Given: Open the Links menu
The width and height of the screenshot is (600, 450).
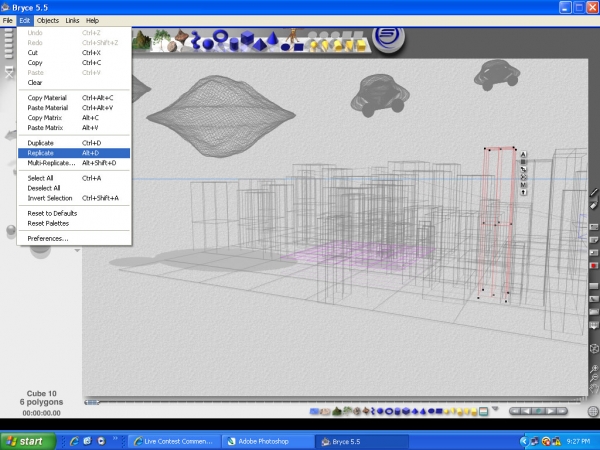Looking at the screenshot, I should tap(72, 20).
